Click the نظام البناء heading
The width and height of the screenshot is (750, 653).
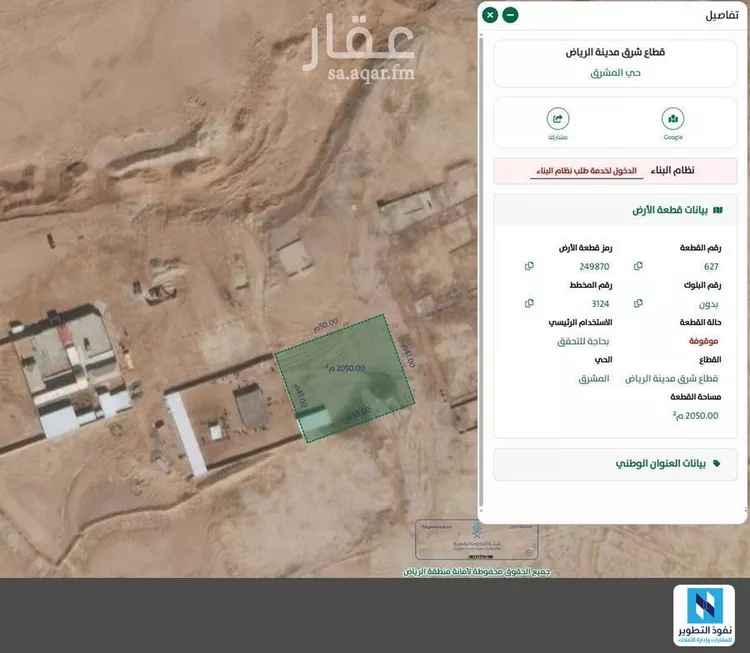coord(672,170)
